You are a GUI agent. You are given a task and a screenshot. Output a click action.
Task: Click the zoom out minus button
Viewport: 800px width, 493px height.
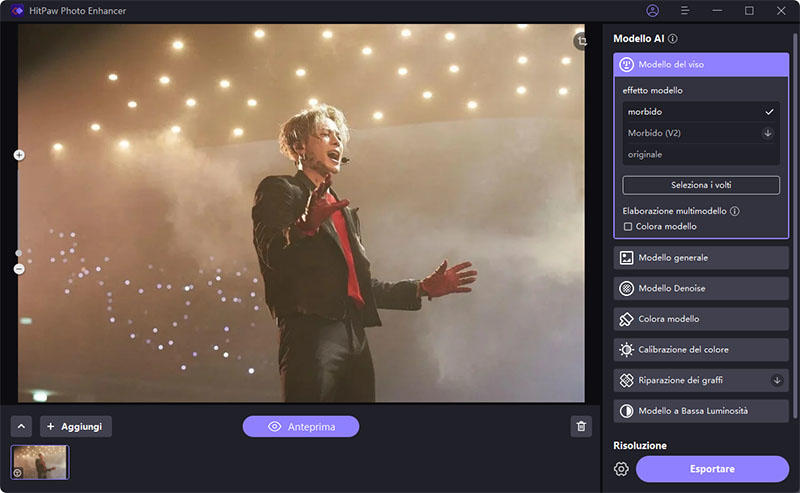pos(19,268)
